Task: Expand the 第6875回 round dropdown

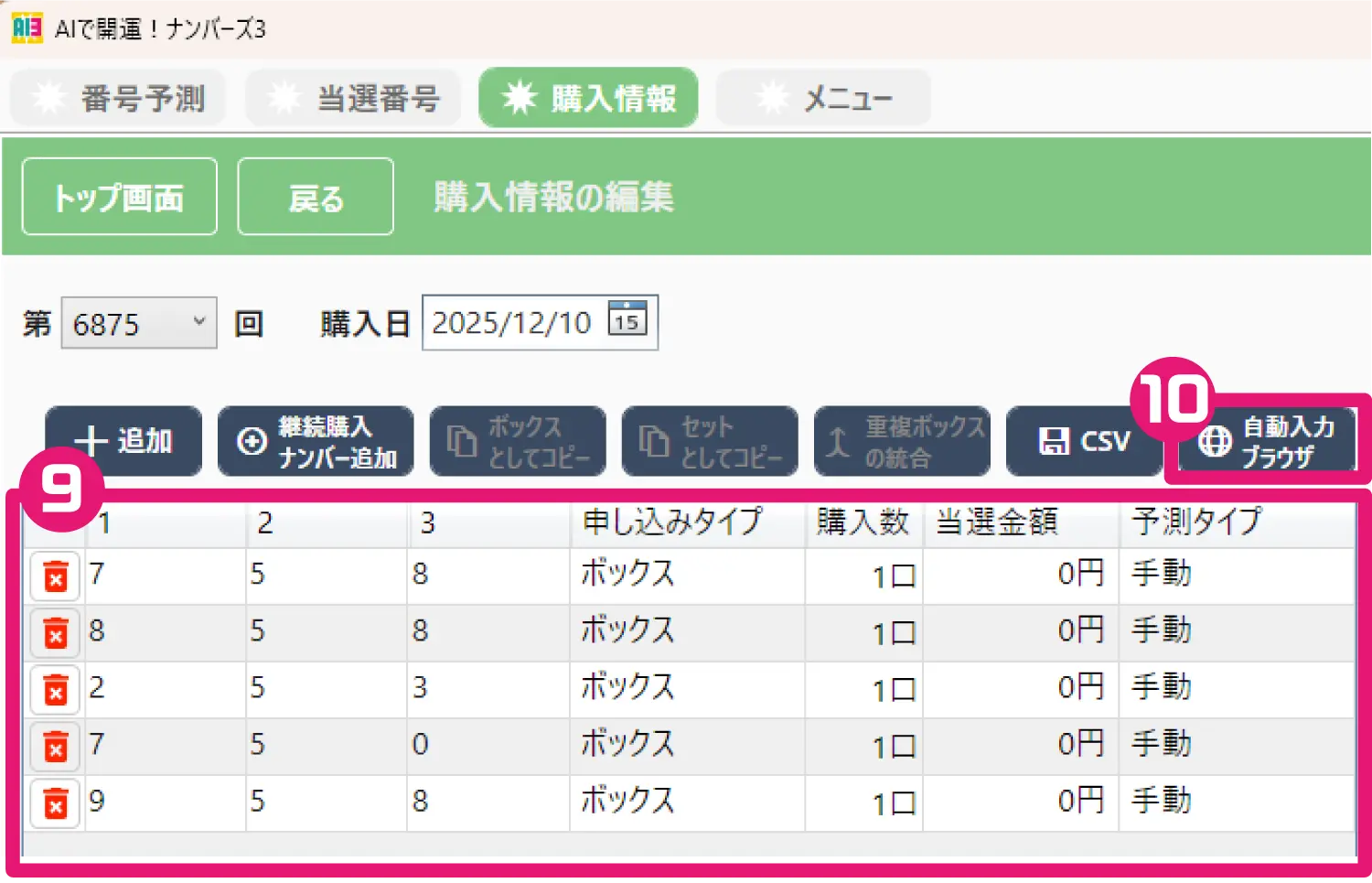Action: coord(137,322)
